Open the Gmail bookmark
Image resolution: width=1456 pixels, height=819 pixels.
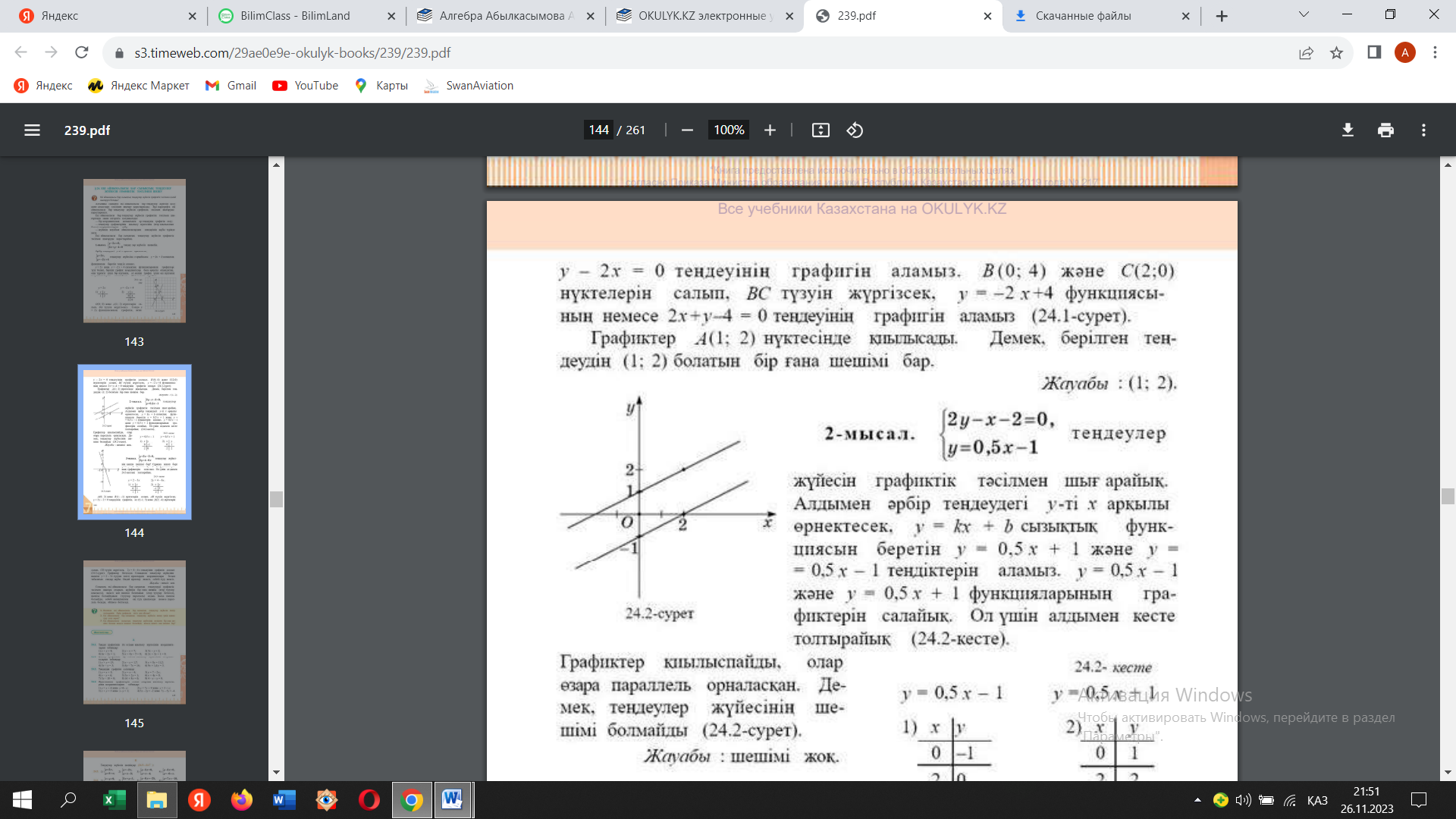click(231, 86)
